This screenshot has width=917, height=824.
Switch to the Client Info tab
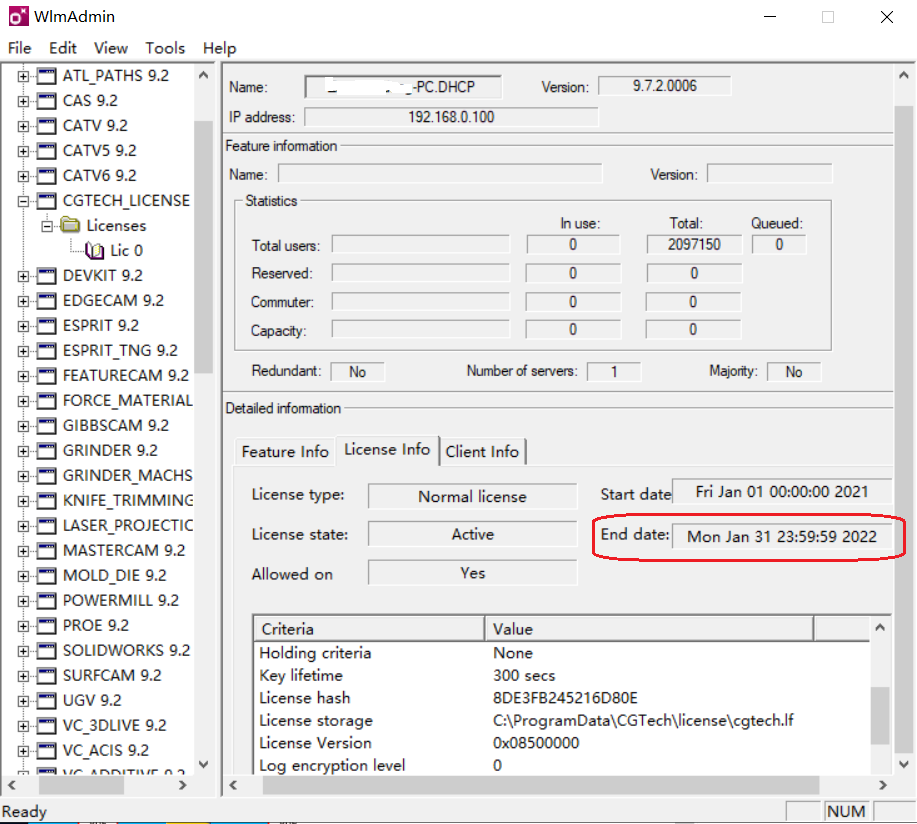point(482,451)
